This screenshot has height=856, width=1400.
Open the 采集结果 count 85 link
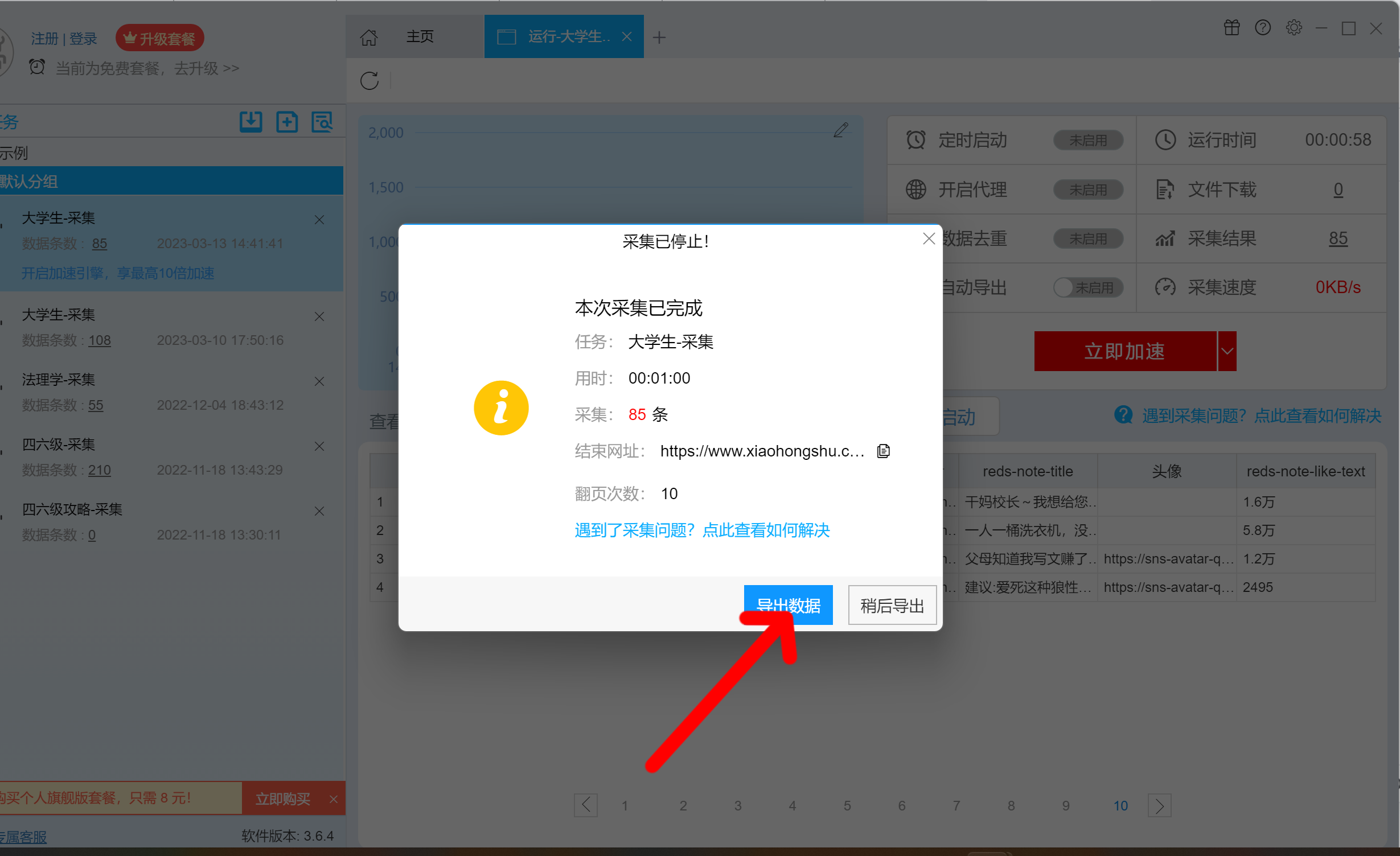click(1338, 238)
